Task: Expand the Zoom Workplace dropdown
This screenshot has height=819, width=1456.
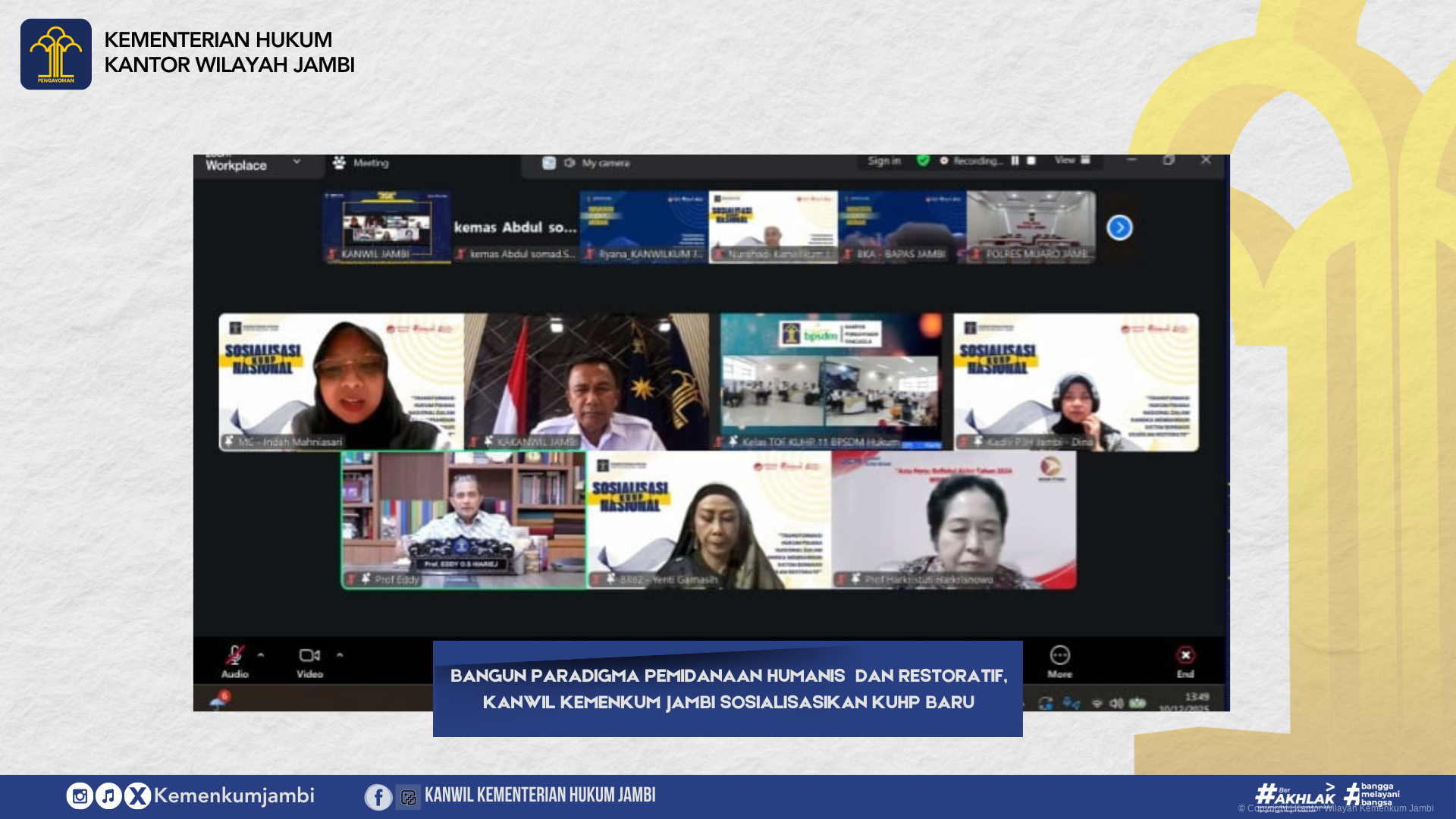Action: click(297, 162)
